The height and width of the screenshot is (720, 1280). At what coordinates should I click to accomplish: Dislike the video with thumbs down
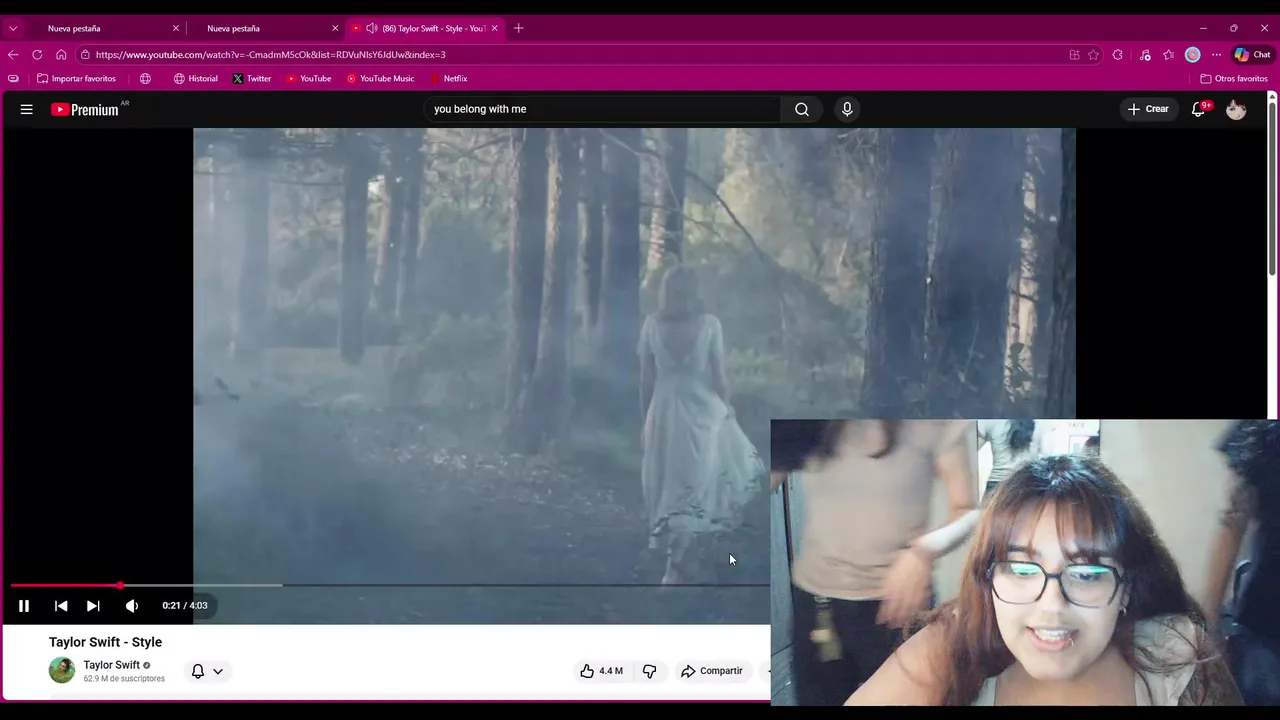(650, 671)
